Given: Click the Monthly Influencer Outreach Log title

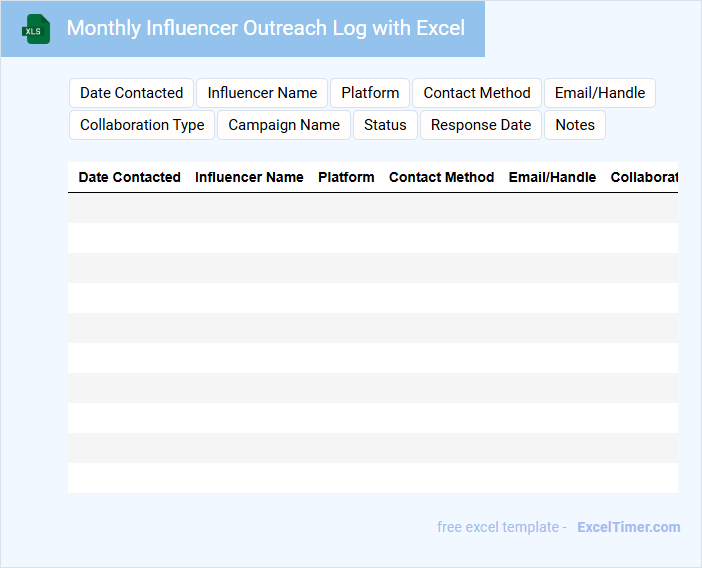Looking at the screenshot, I should [x=265, y=28].
